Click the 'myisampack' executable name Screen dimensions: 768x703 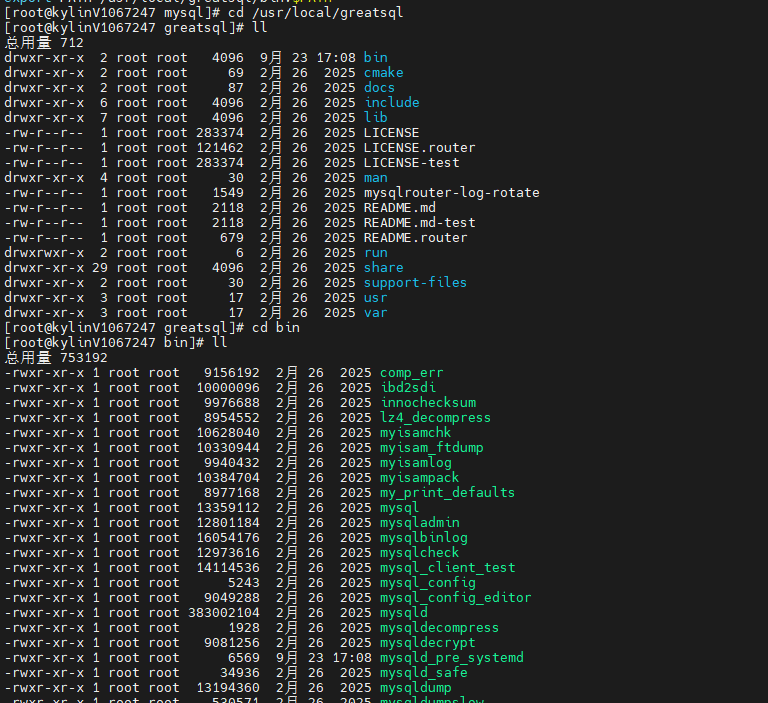tap(419, 478)
